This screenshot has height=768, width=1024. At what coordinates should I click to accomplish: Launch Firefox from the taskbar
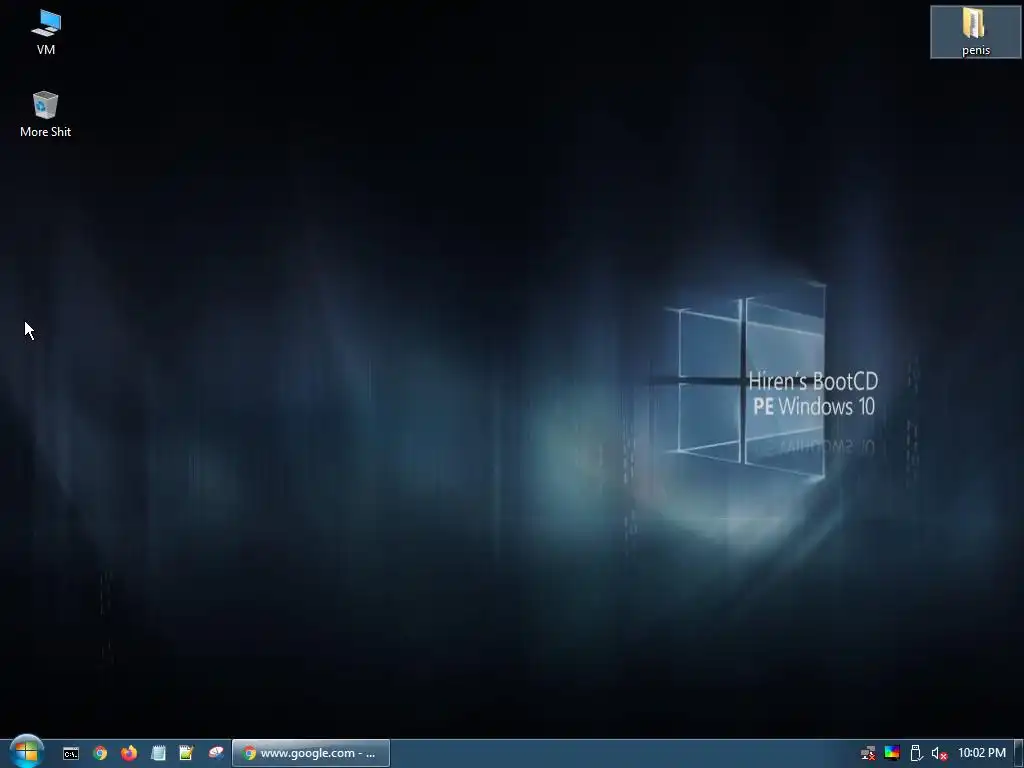[x=129, y=753]
